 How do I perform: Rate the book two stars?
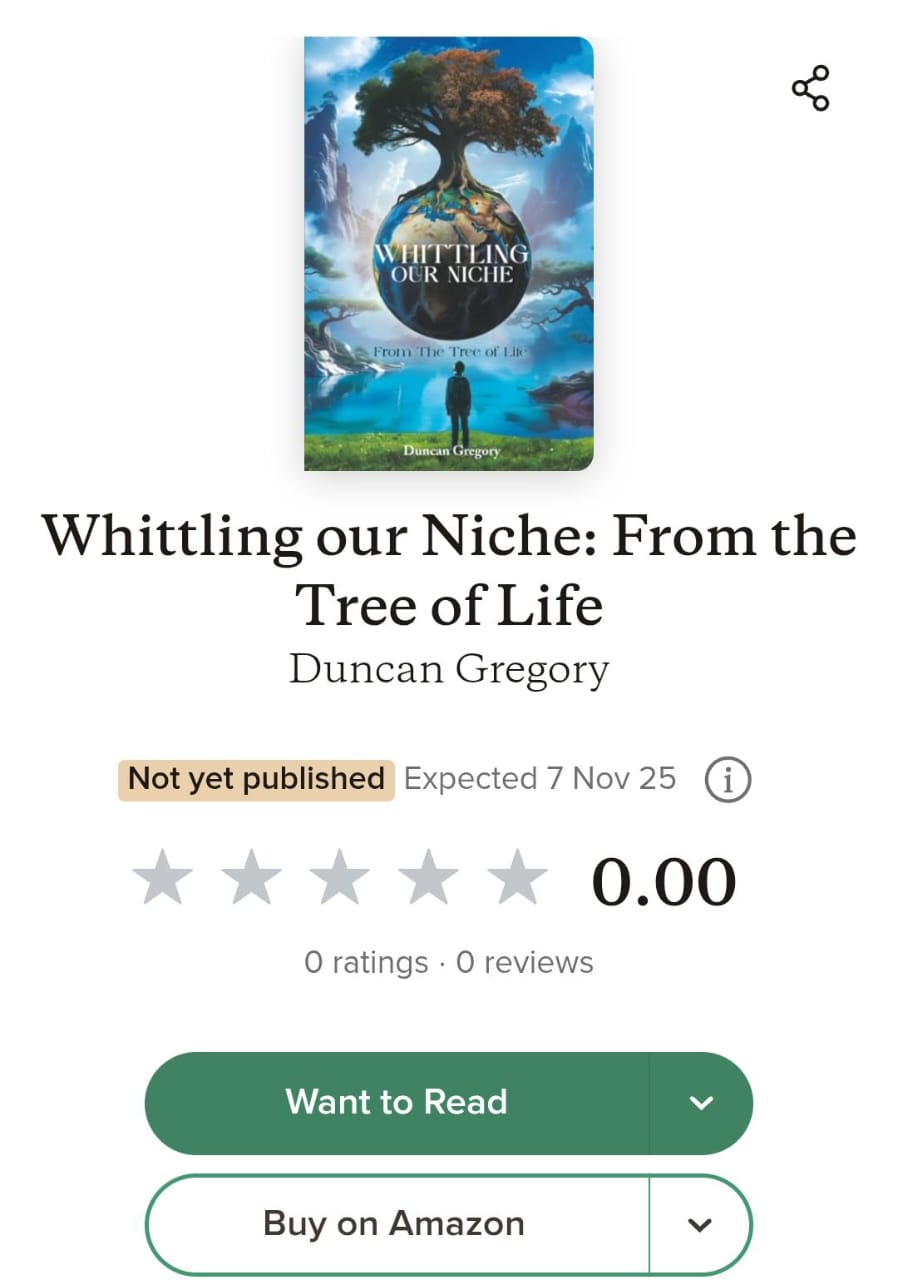click(x=252, y=880)
